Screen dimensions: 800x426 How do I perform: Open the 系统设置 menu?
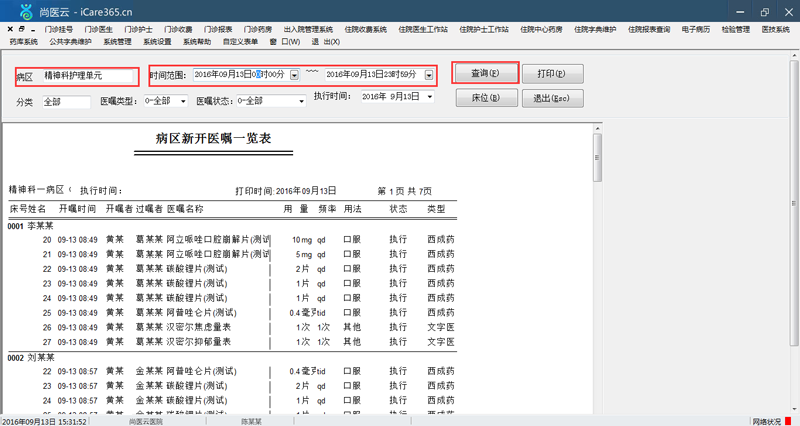click(157, 42)
